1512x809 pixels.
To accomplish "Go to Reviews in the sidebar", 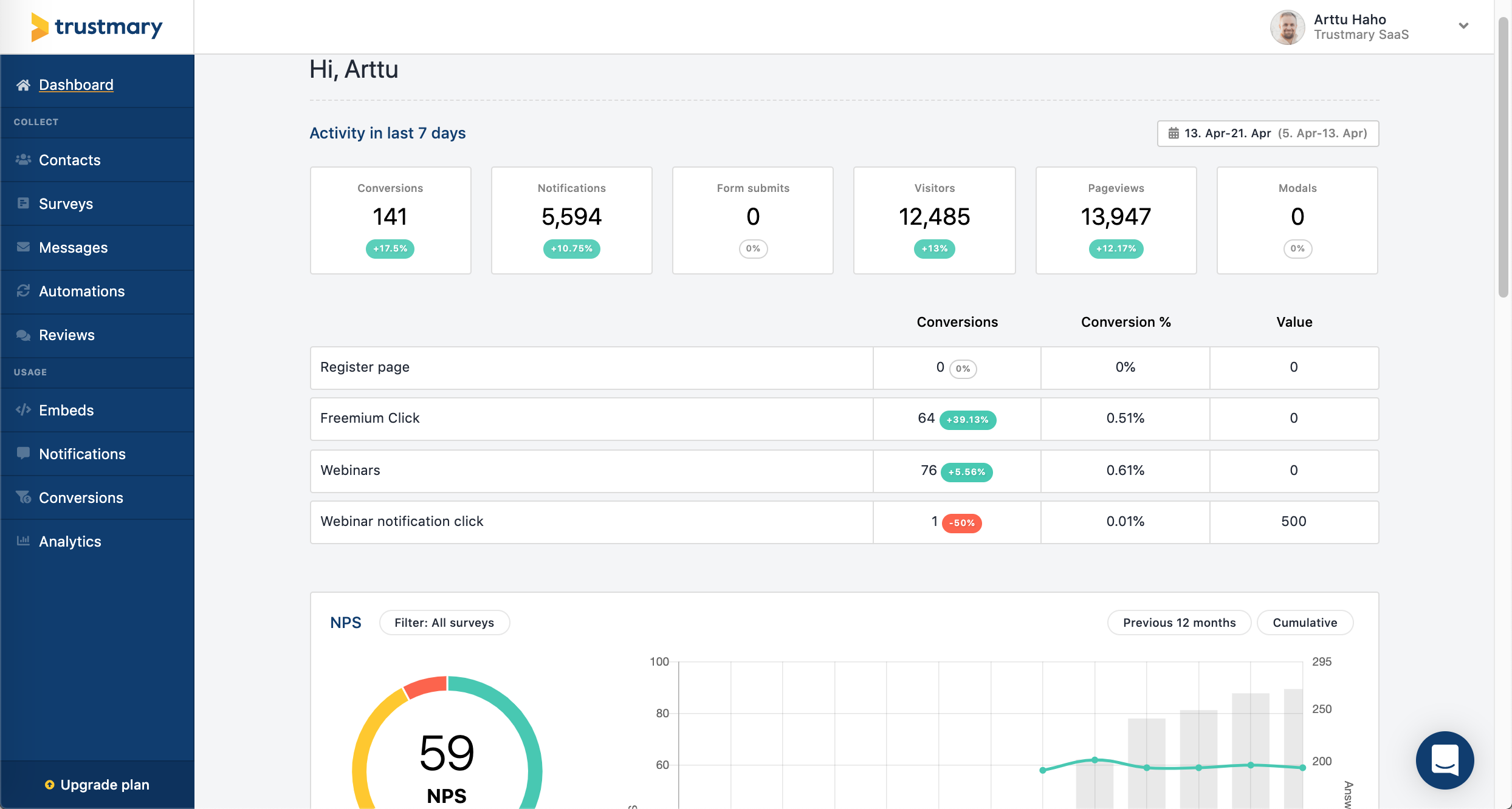I will tap(67, 335).
